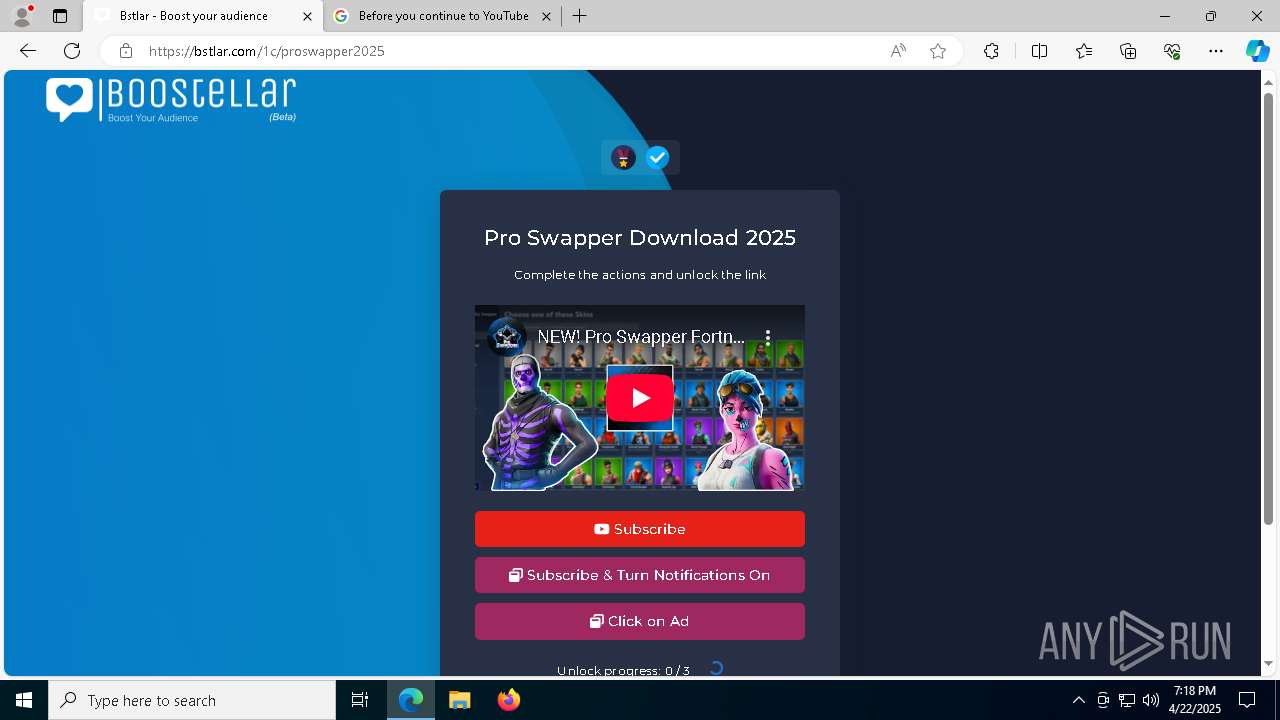This screenshot has height=720, width=1280.
Task: Close the Bstlar tab
Action: tap(307, 16)
